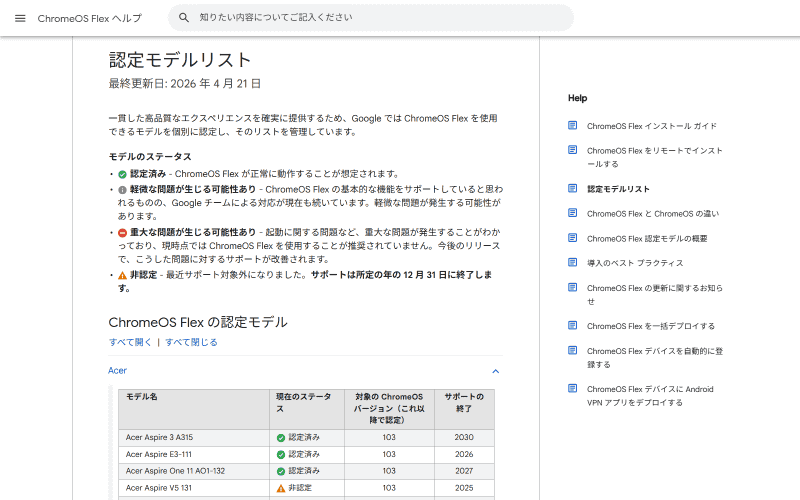
Task: Open ChromeOS Flex をリモートでインストールする link
Action: 655,157
